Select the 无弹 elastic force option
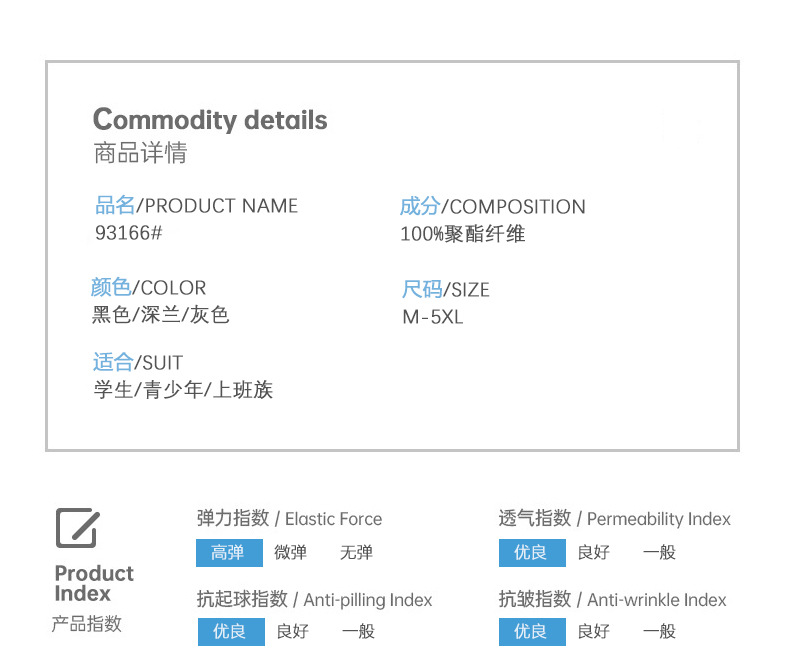 (356, 552)
